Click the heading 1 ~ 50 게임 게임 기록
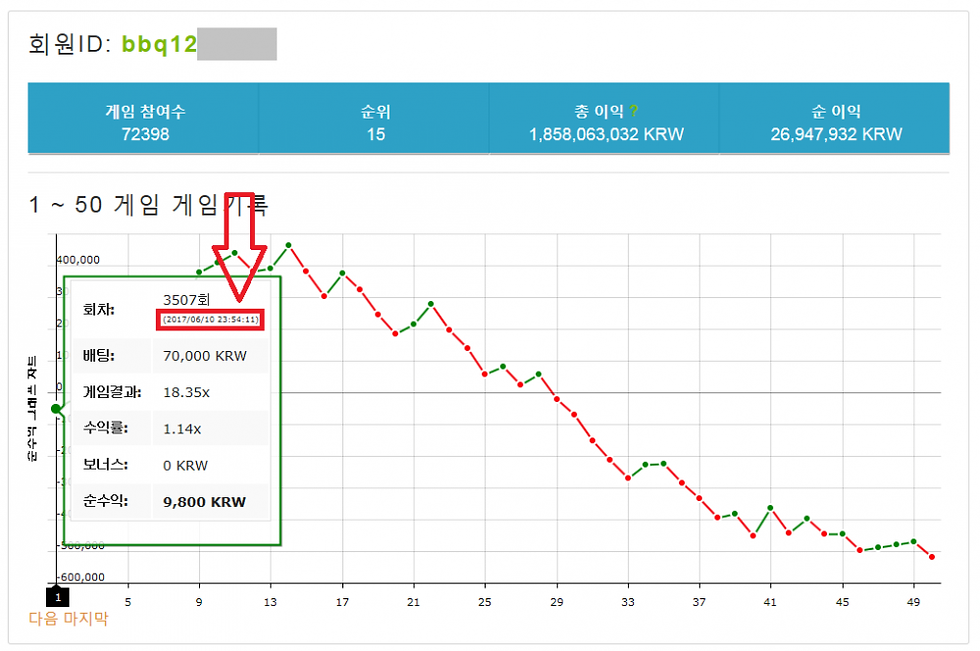The height and width of the screenshot is (651, 980). (148, 205)
